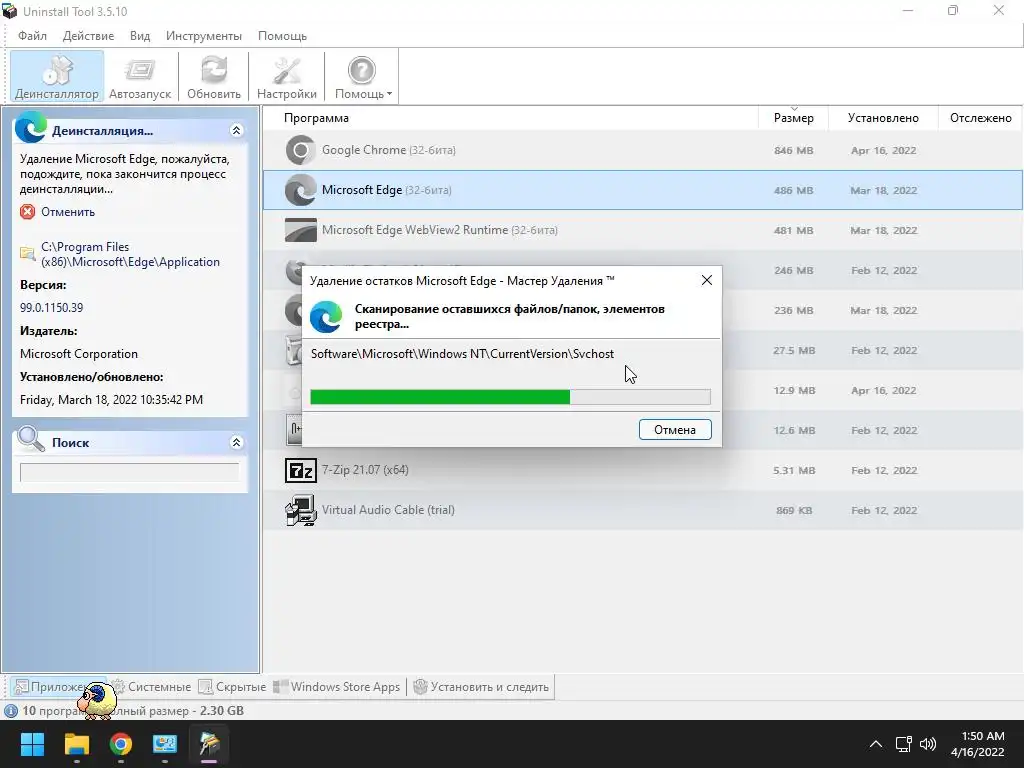Open Google Chrome from taskbar
This screenshot has height=768, width=1024.
[x=121, y=744]
